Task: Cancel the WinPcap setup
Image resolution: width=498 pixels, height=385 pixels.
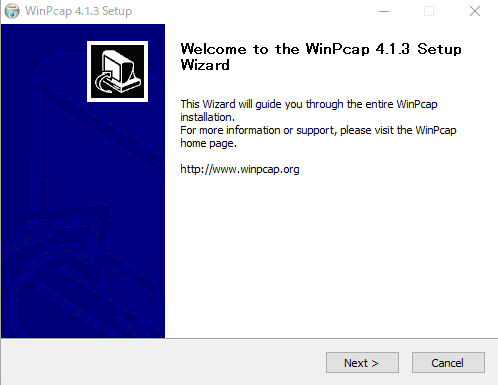Action: 448,363
